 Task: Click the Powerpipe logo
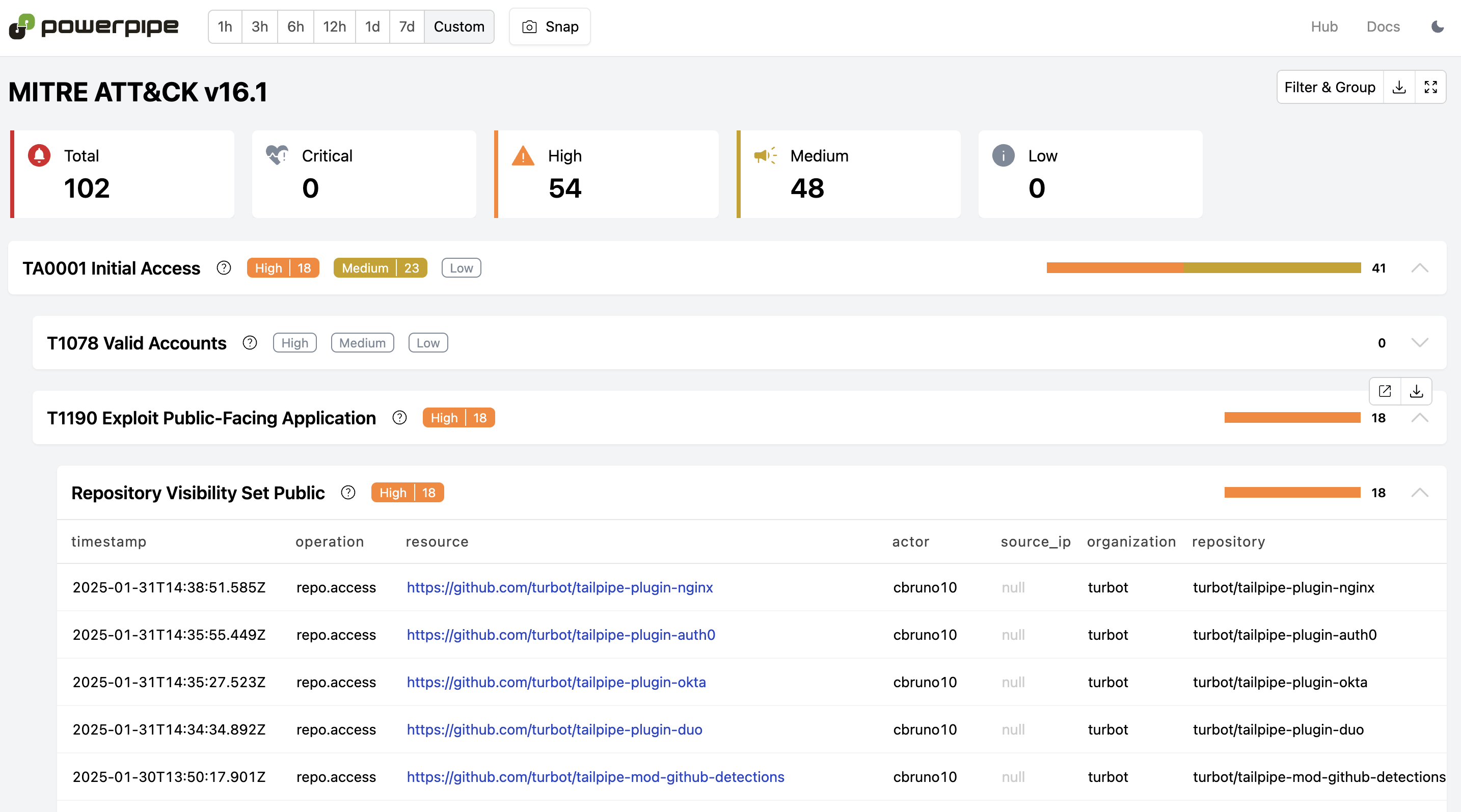94,26
